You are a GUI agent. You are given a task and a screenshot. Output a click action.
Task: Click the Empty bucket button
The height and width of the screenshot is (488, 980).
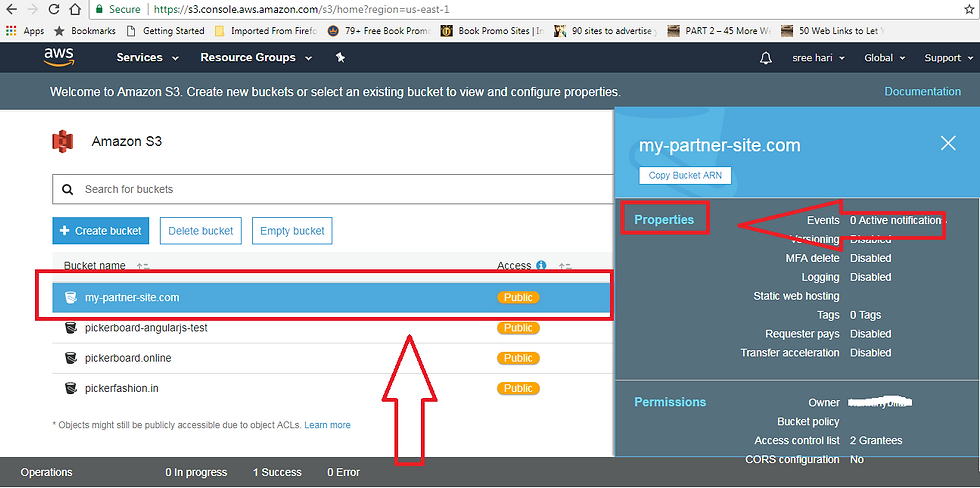coord(292,231)
